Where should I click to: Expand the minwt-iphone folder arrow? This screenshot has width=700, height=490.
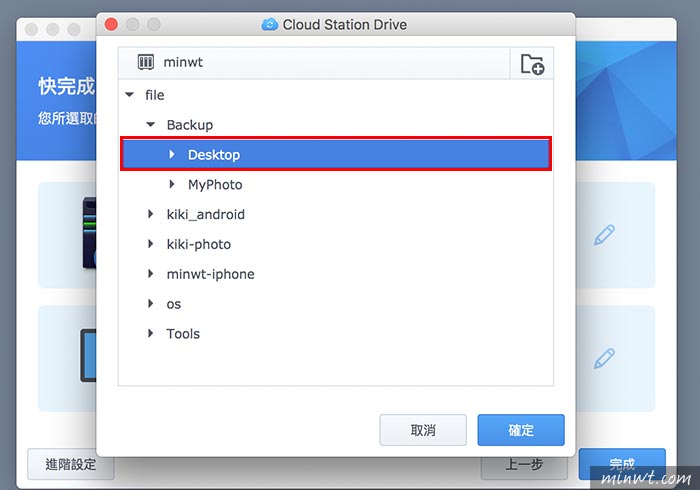pyautogui.click(x=150, y=274)
